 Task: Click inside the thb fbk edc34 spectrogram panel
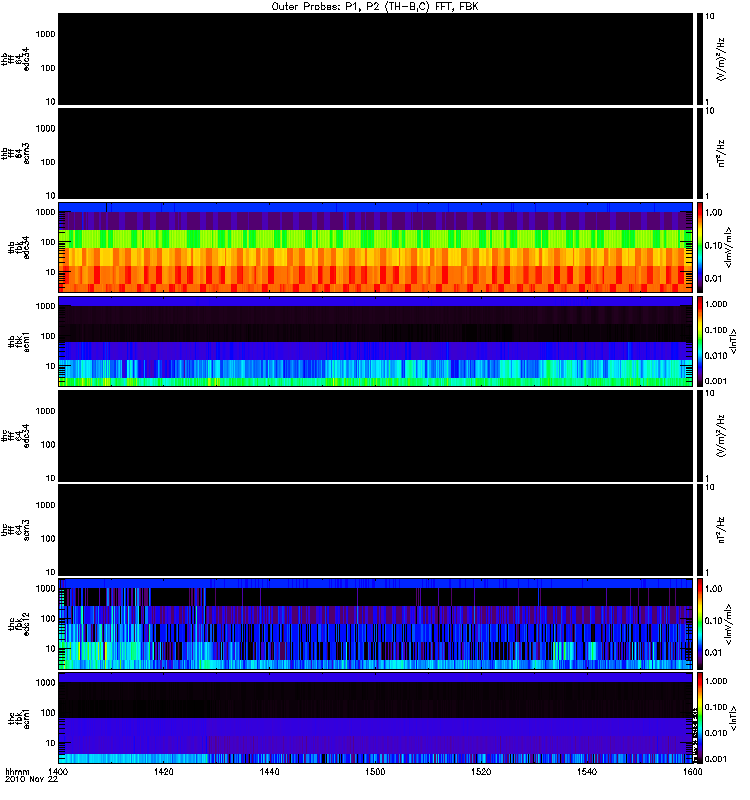coord(376,247)
